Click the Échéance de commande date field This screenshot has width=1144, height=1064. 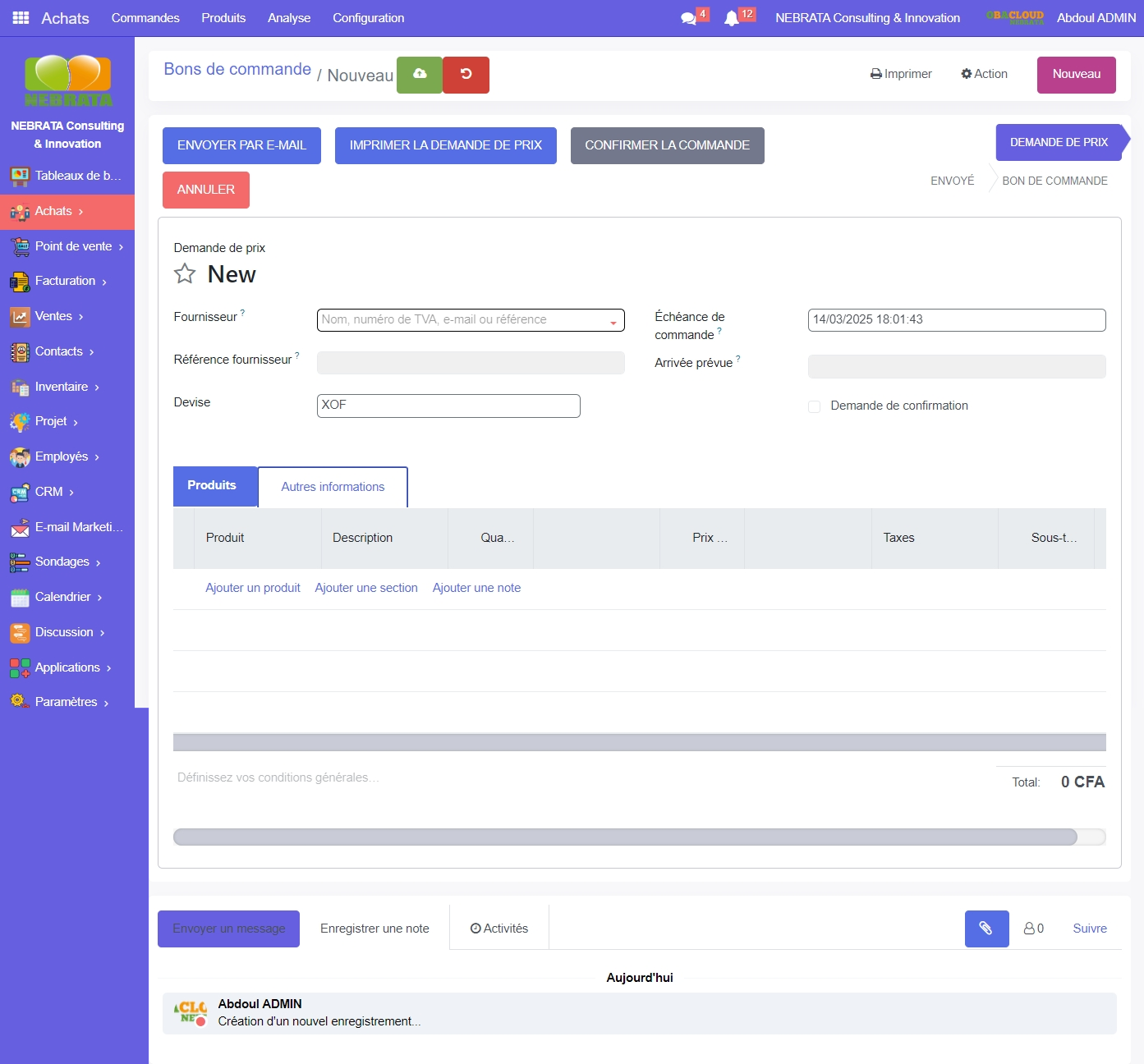(x=956, y=320)
